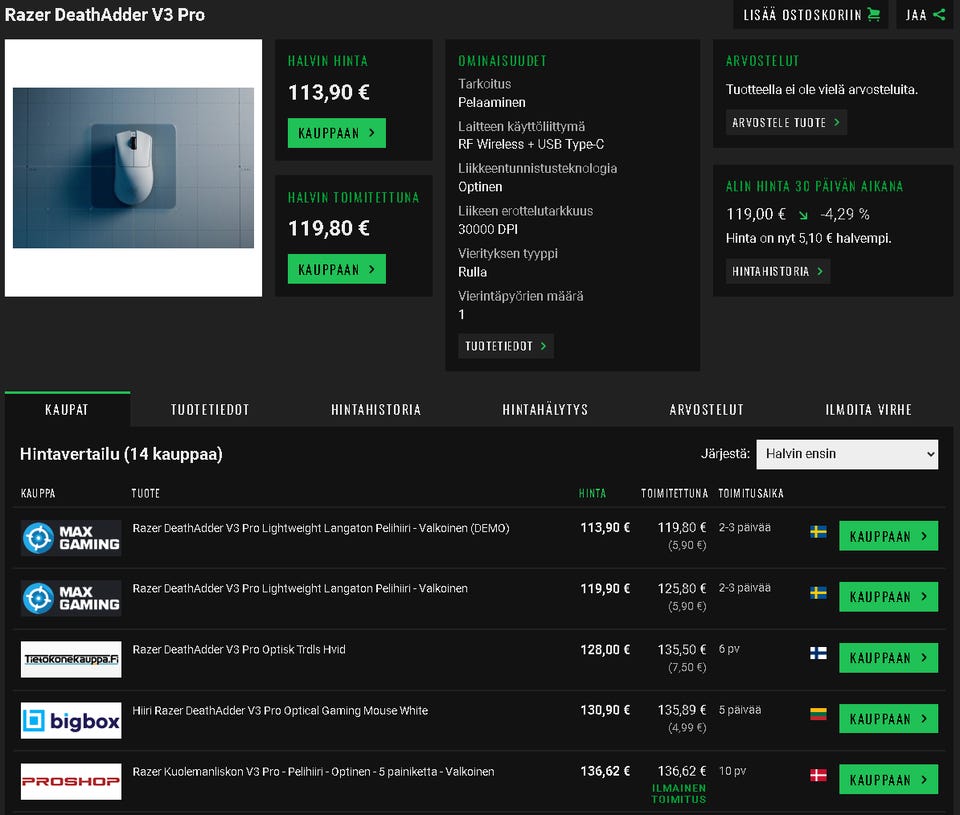Click the Hintahistoria button in the 30-day price card

tap(778, 271)
